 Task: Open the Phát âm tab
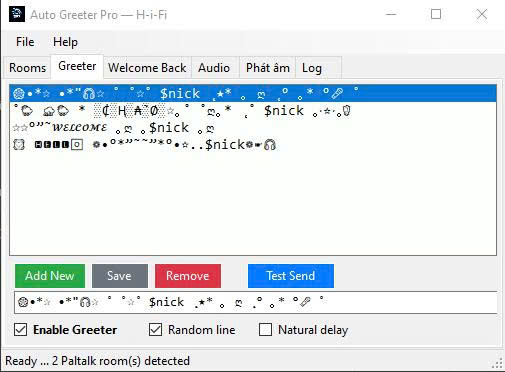(x=268, y=68)
